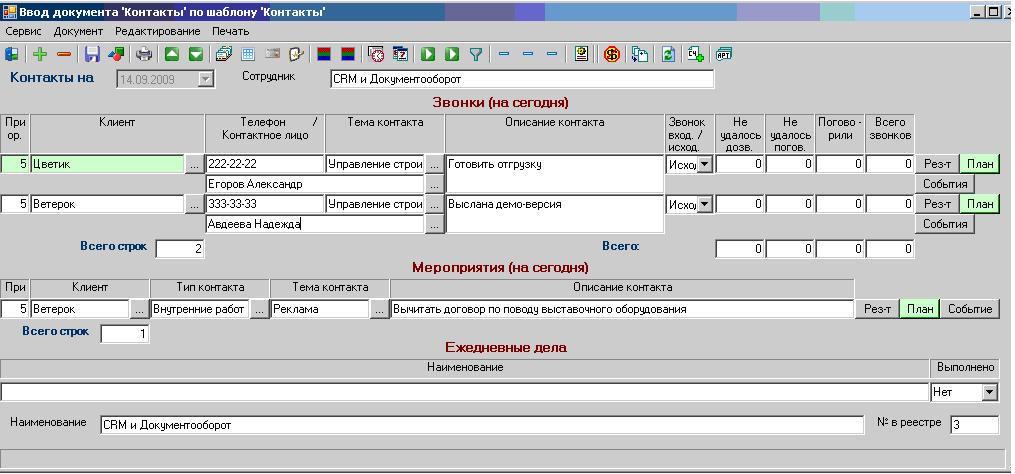Expand the Выполнено dropdown showing Нет
This screenshot has height=474, width=1015.
(989, 392)
